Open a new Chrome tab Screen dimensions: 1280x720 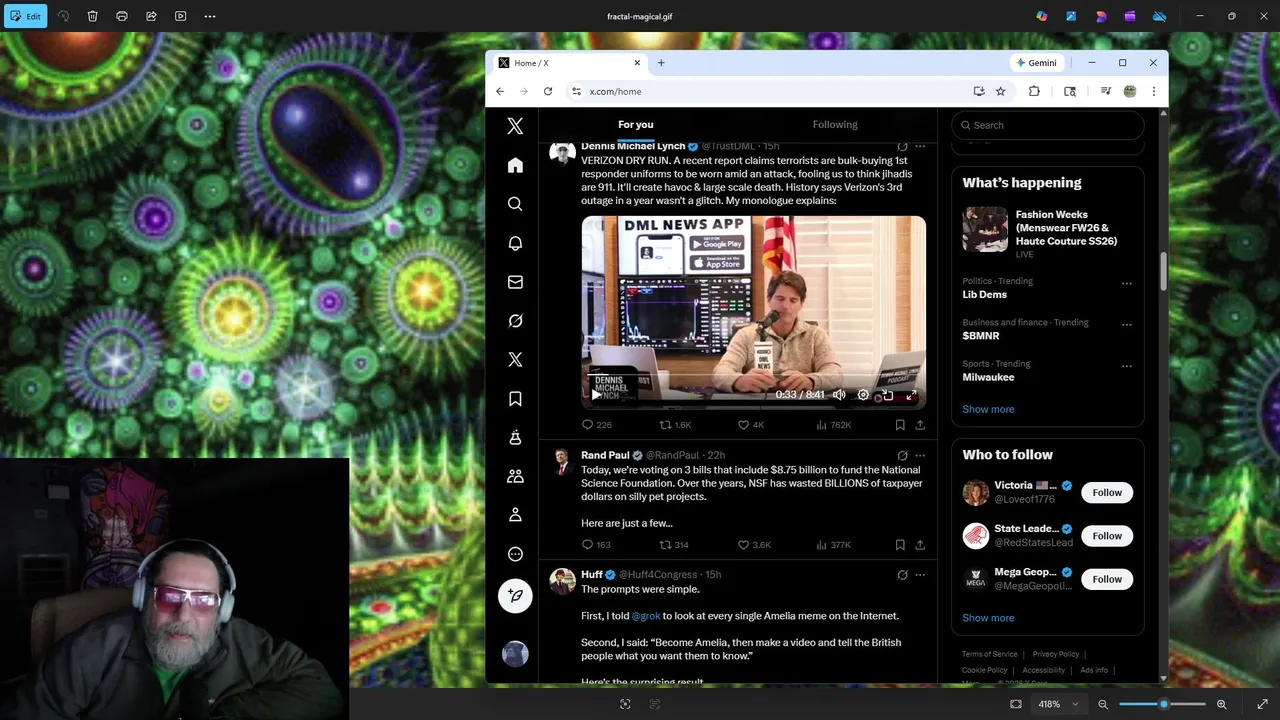point(661,62)
